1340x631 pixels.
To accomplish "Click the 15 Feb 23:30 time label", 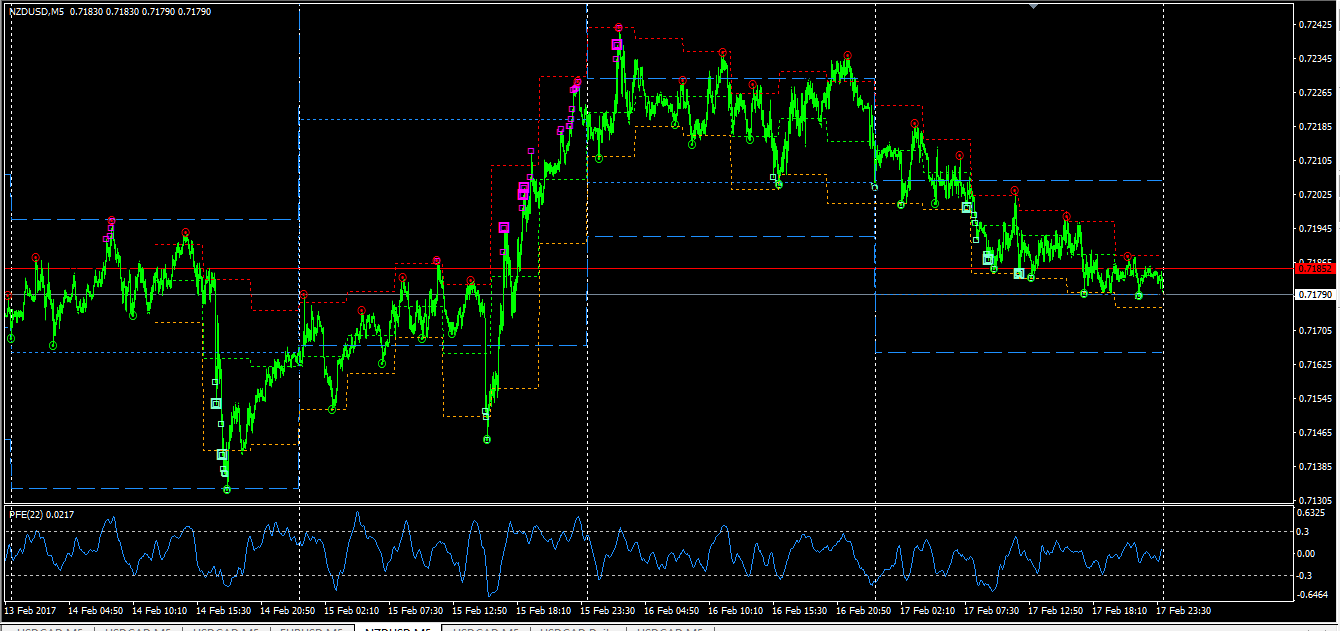I will pyautogui.click(x=607, y=609).
